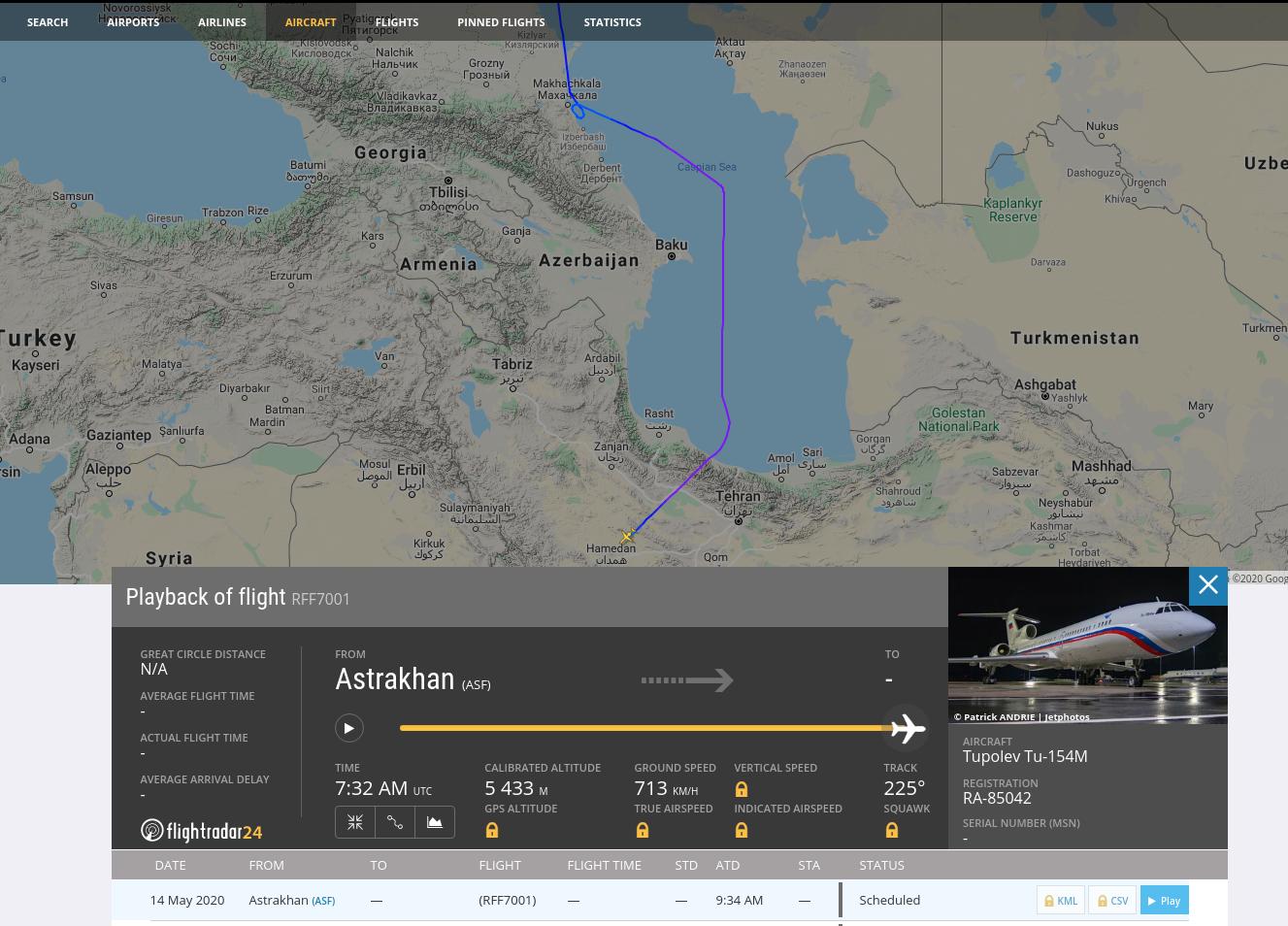Toggle the route path icon button
This screenshot has width=1288, height=926.
tap(395, 822)
